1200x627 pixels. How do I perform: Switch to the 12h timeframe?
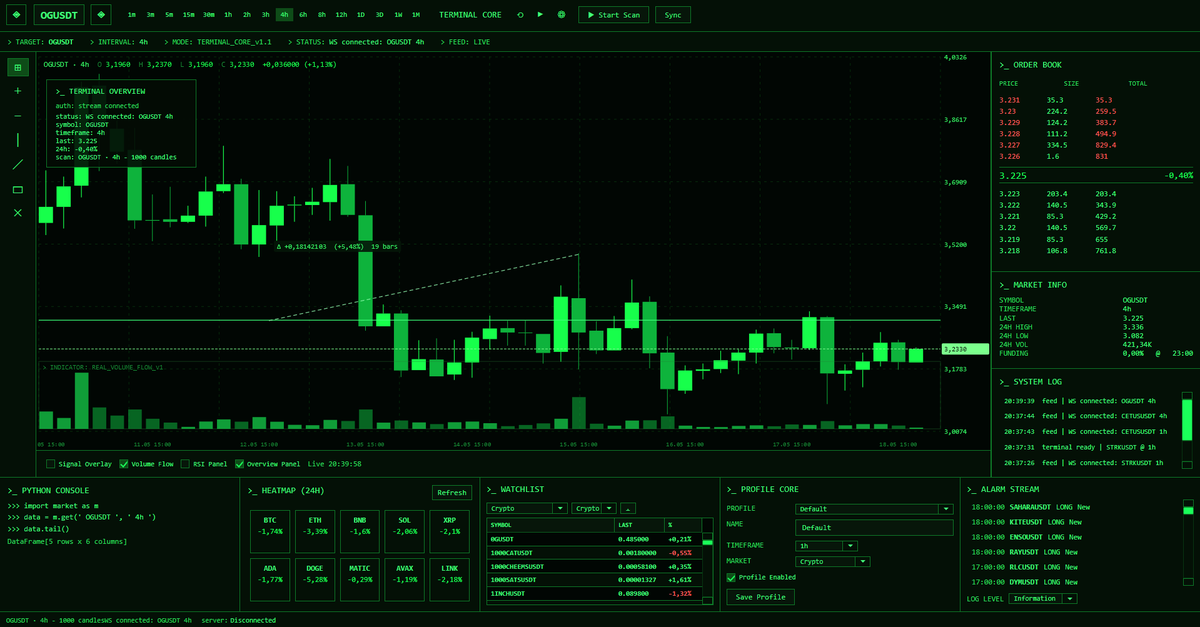click(x=341, y=15)
